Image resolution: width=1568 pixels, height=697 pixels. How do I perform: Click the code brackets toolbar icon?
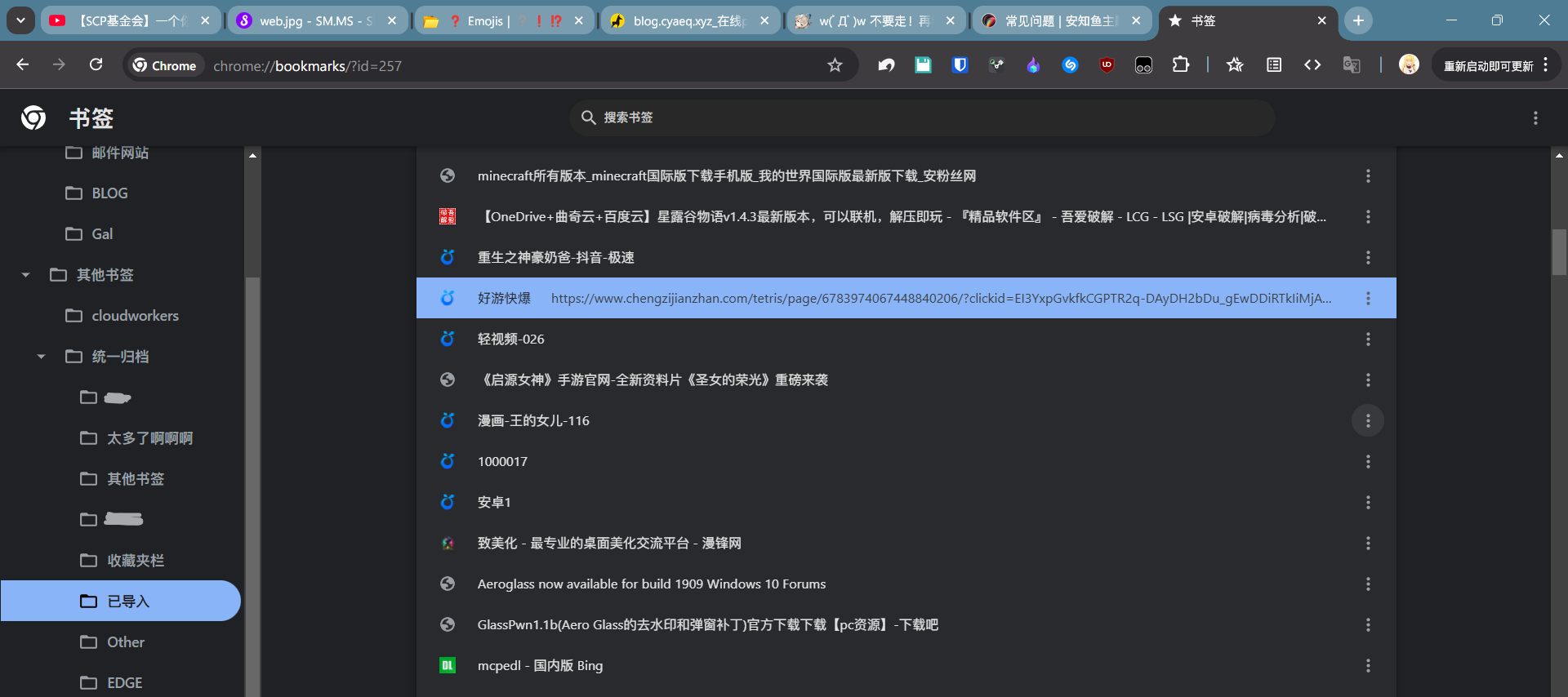(1312, 65)
